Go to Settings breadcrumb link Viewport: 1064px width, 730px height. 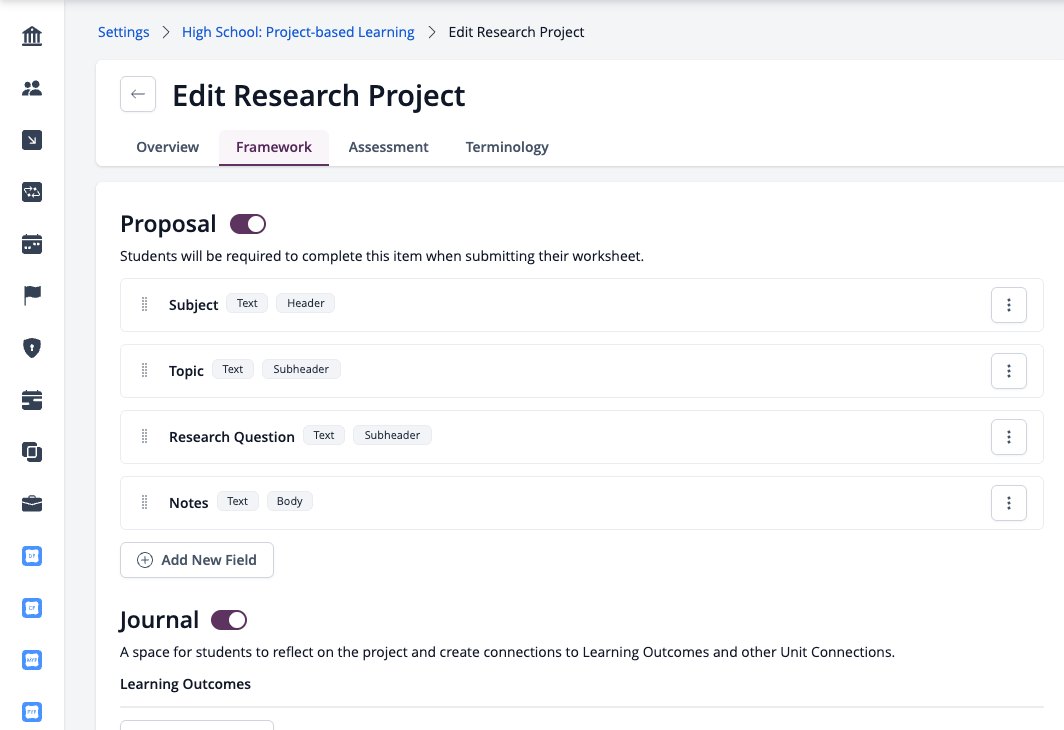click(124, 32)
